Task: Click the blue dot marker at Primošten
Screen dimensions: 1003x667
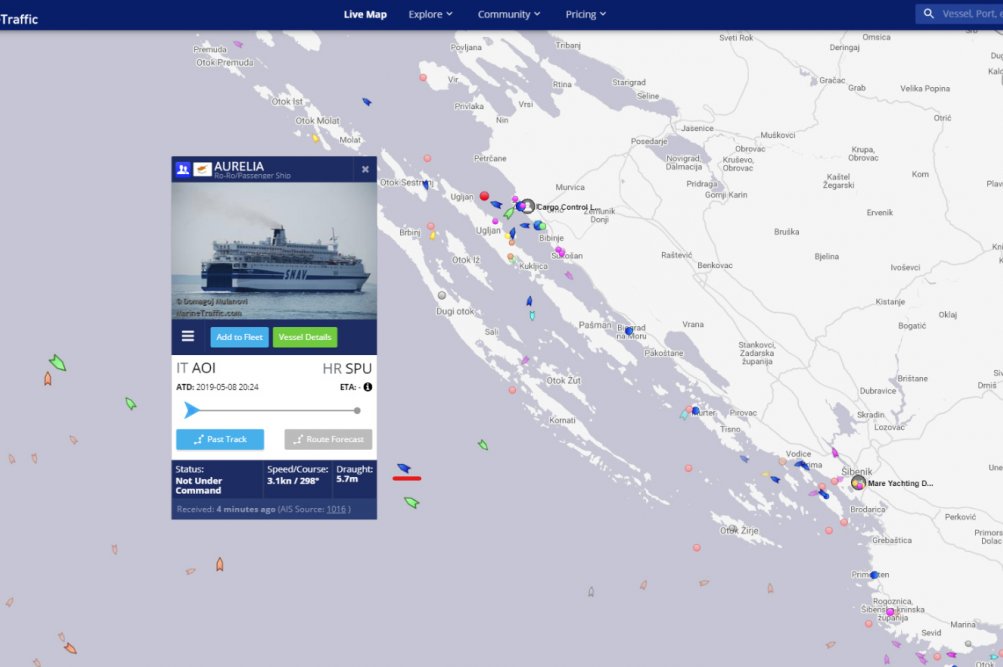Action: tap(874, 575)
